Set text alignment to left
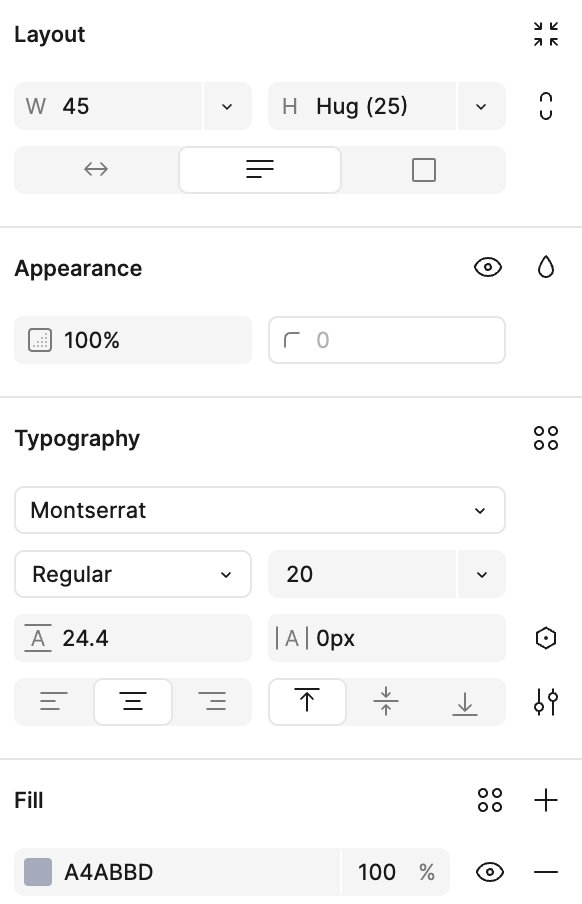This screenshot has height=904, width=582. click(x=54, y=702)
